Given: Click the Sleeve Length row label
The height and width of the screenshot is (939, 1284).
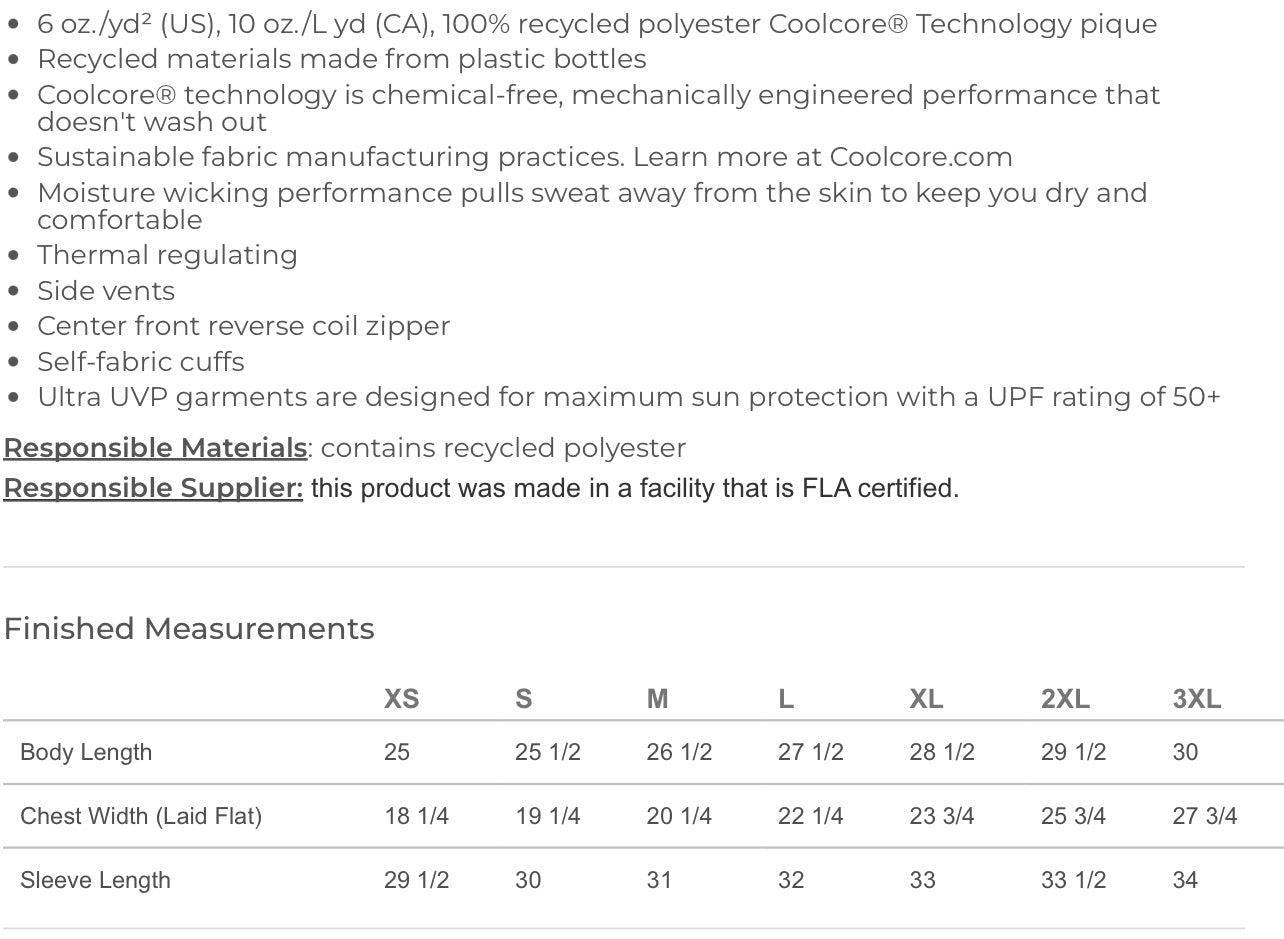Looking at the screenshot, I should [x=95, y=880].
